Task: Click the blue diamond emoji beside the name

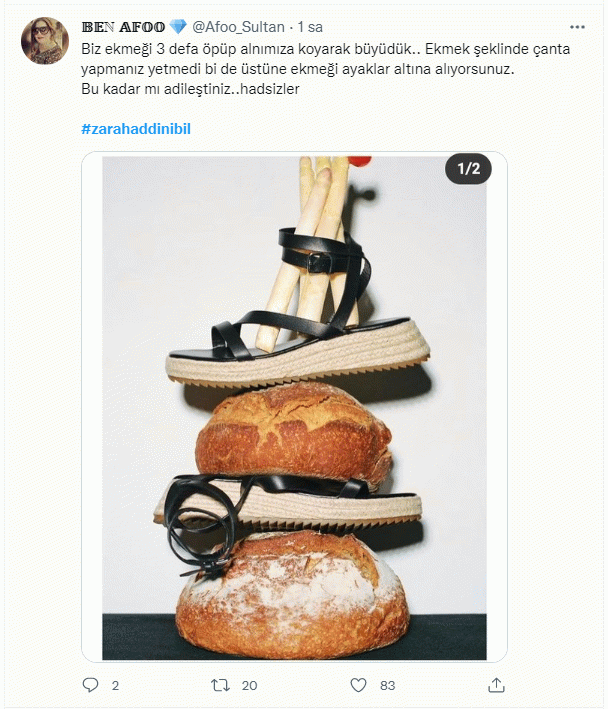Action: coord(178,26)
